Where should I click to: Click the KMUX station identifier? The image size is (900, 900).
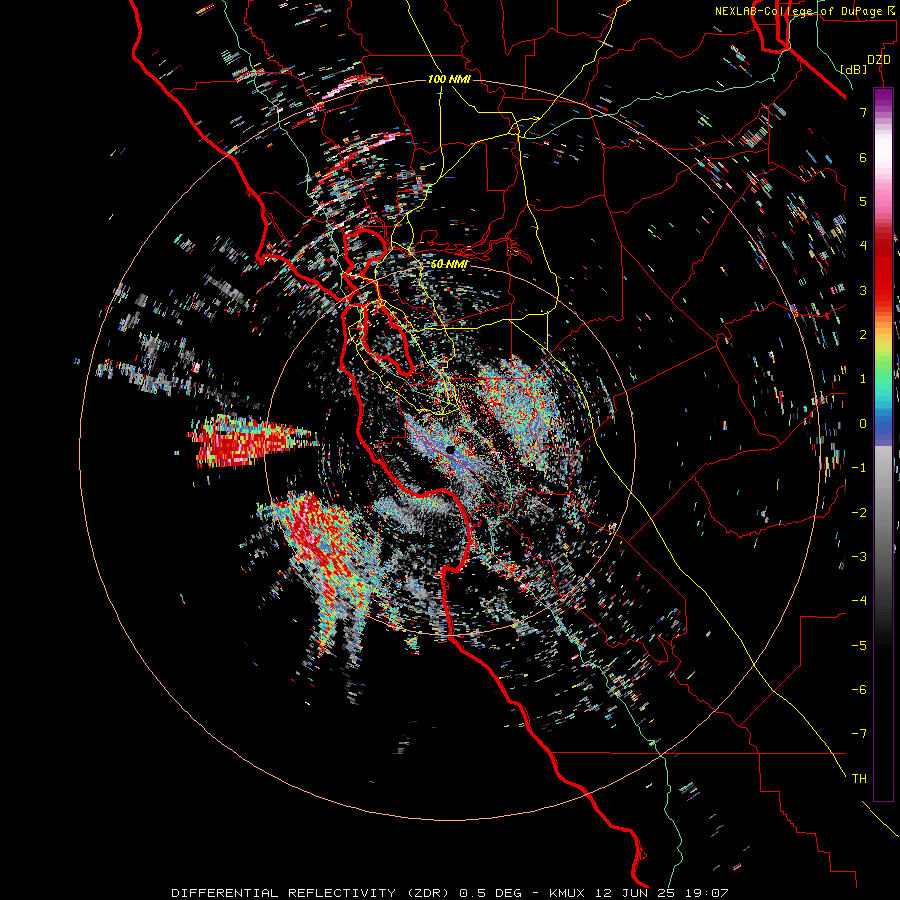coord(567,893)
